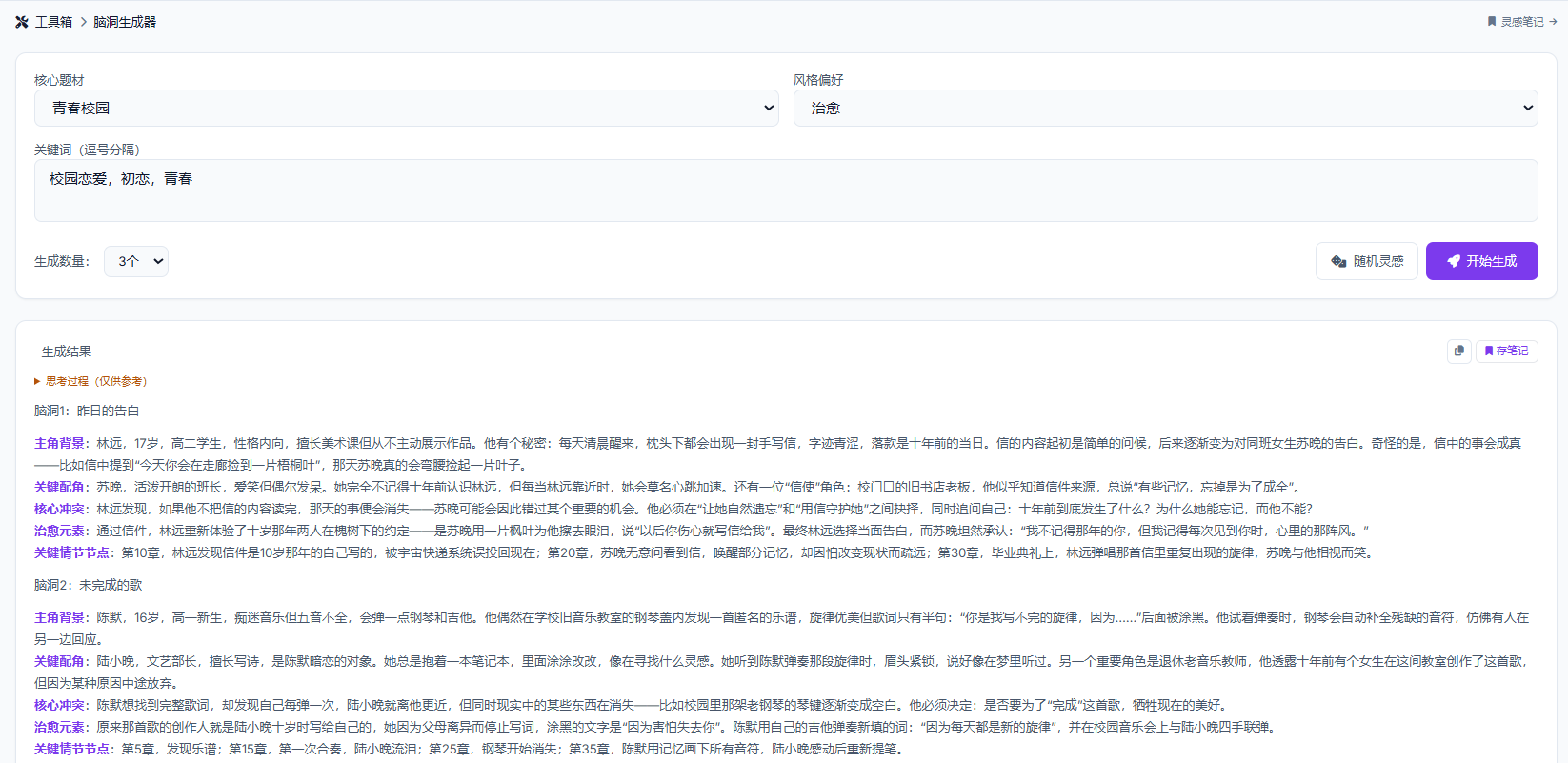Open 灵感笔记 link at top right
This screenshot has width=1568, height=763.
pos(1522,21)
